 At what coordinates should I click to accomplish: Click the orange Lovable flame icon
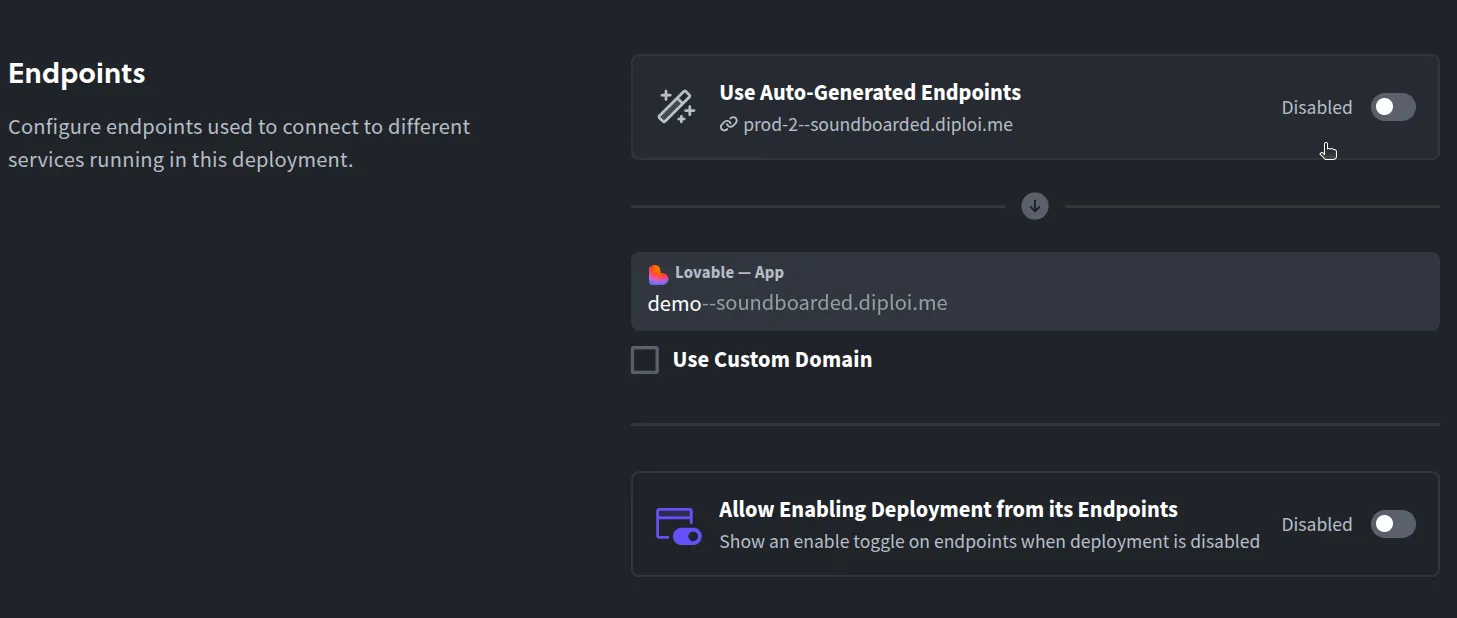pos(658,272)
